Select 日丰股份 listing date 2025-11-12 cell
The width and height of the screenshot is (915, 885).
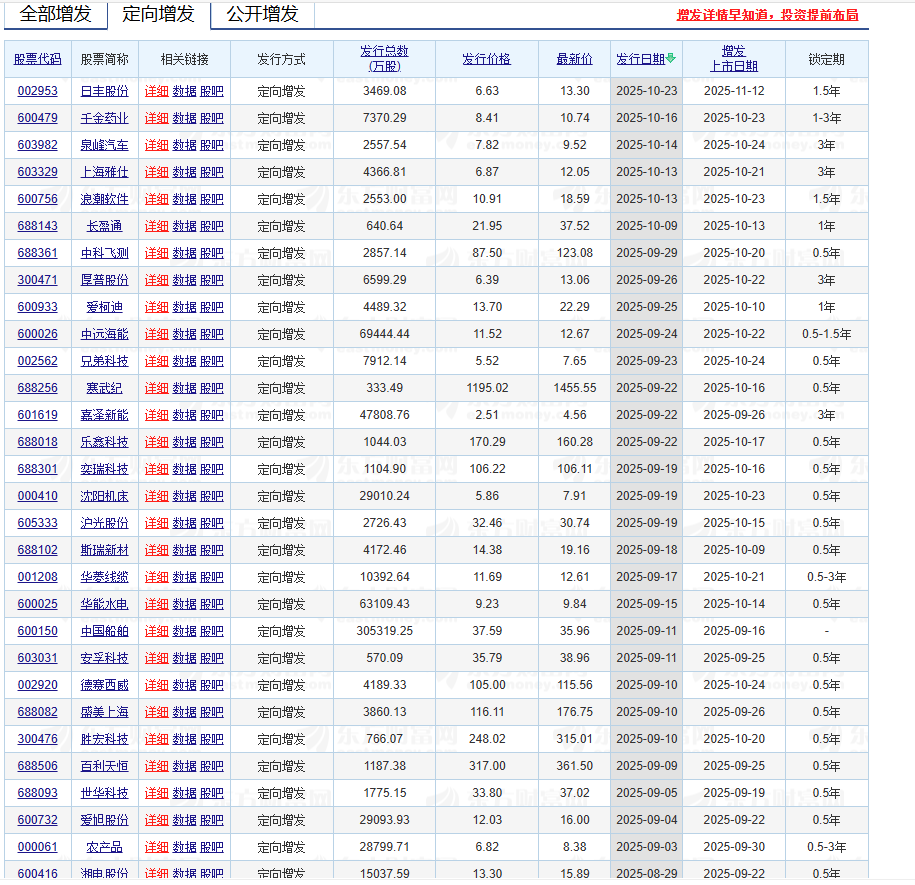click(734, 91)
